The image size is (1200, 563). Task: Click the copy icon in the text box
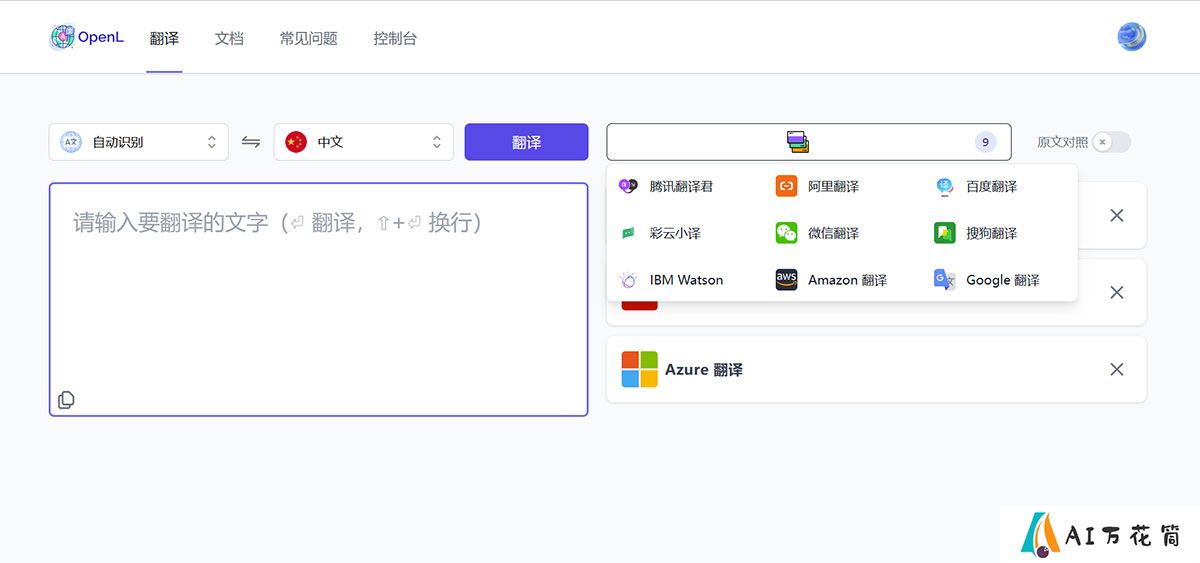pos(66,400)
